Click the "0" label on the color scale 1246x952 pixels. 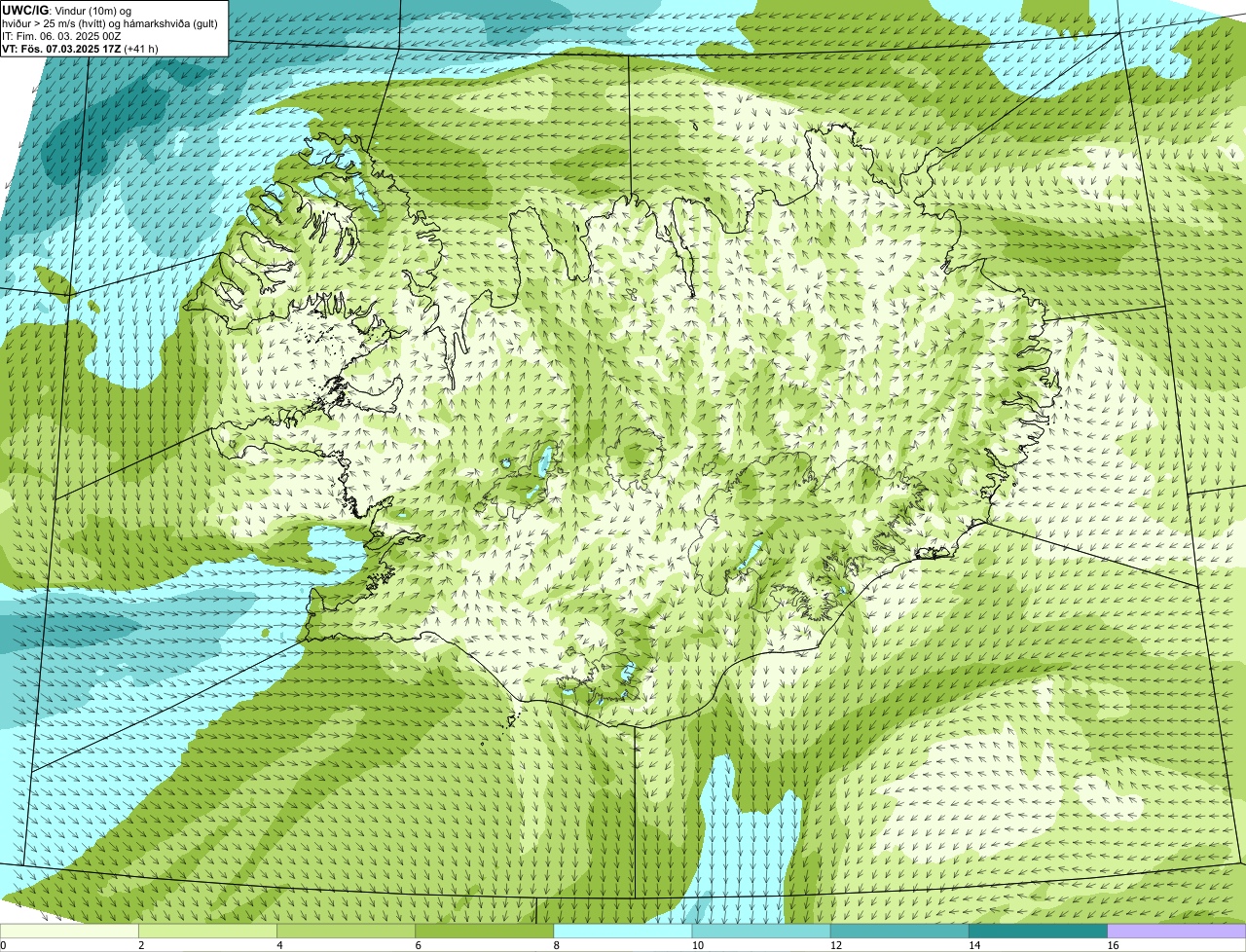point(4,945)
